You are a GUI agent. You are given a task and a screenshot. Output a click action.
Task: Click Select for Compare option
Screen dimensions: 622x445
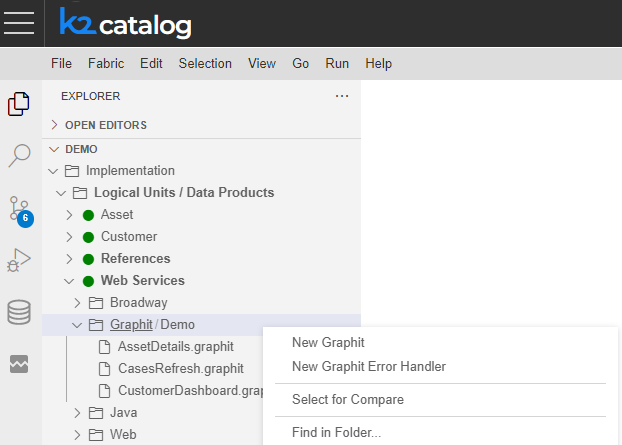click(347, 400)
